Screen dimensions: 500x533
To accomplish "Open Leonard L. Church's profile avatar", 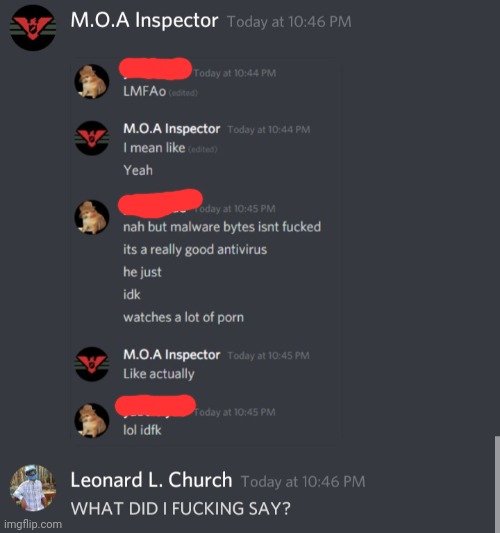I will point(33,488).
